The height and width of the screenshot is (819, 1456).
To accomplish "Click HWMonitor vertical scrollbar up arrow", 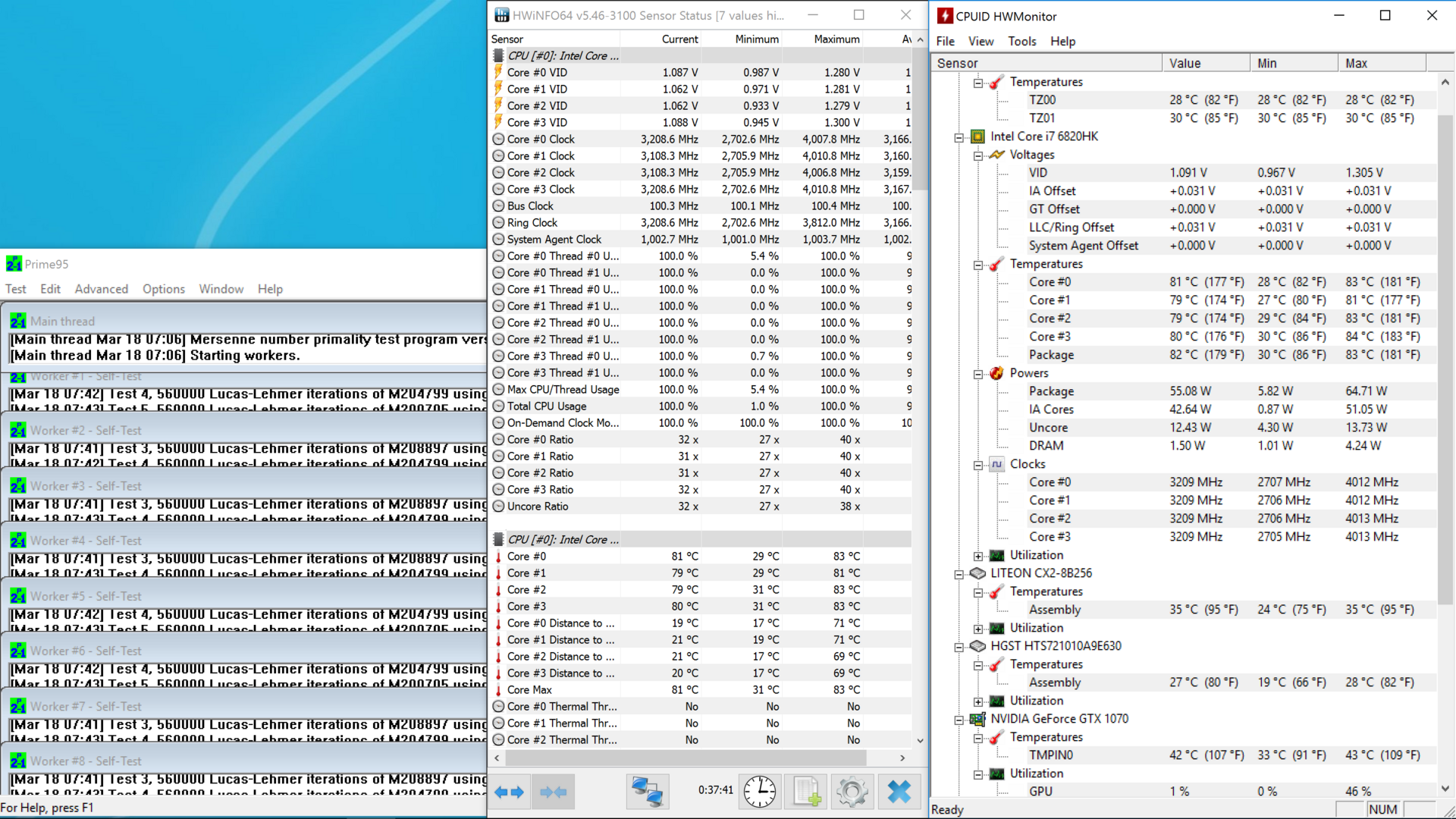I will (x=1445, y=82).
